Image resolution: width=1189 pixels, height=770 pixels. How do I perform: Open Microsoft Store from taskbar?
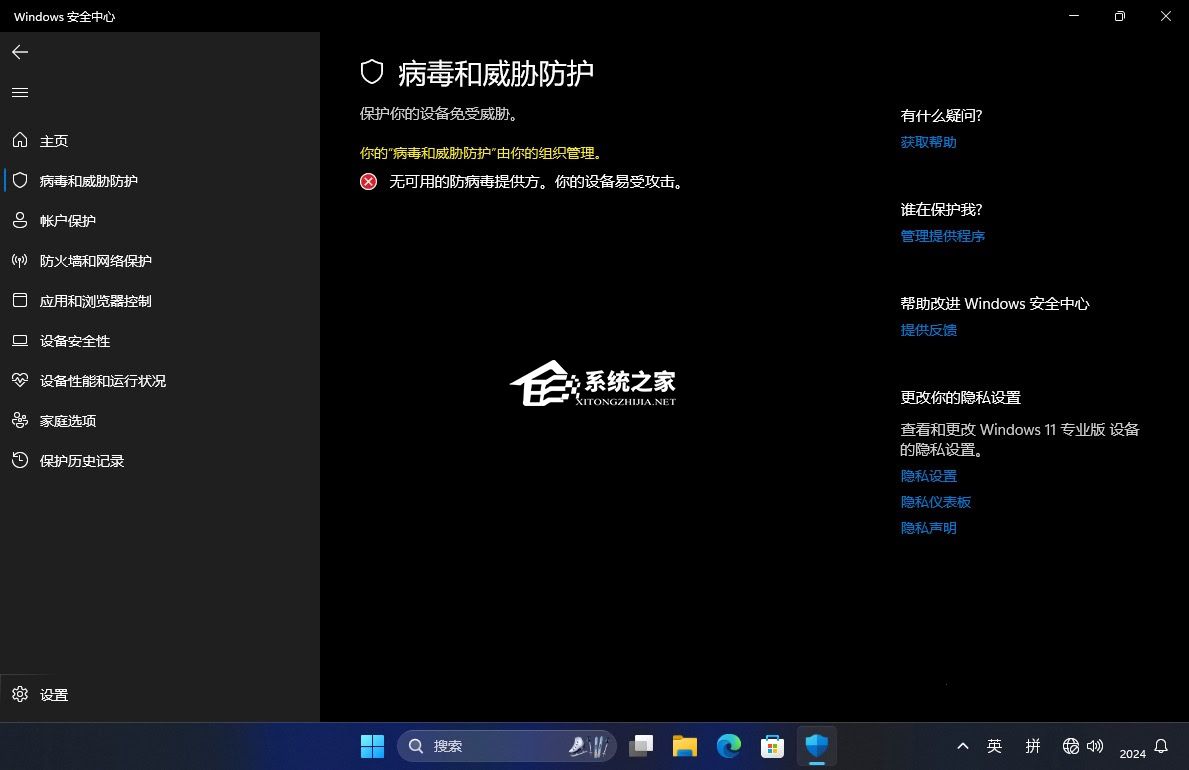773,746
